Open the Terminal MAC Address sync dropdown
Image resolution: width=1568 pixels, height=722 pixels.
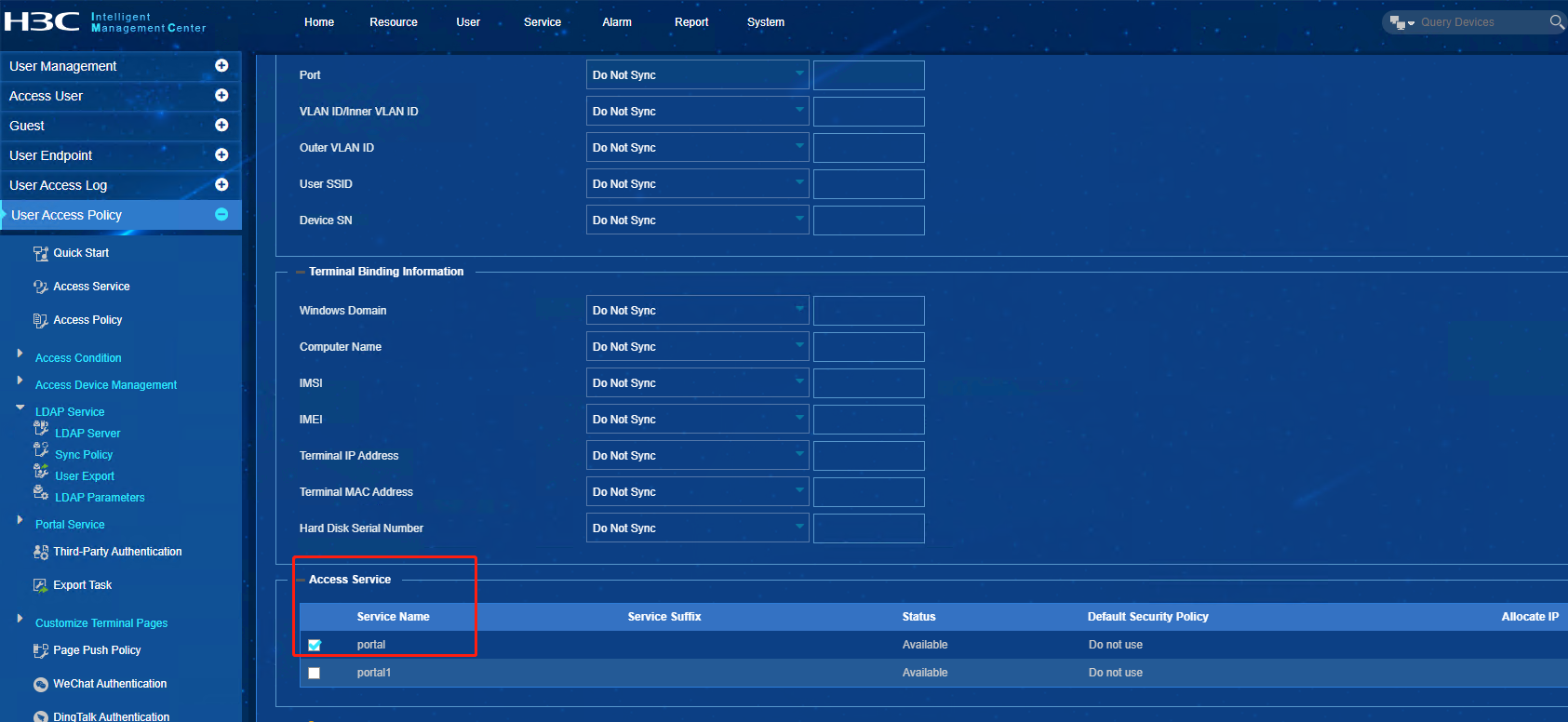click(x=697, y=492)
